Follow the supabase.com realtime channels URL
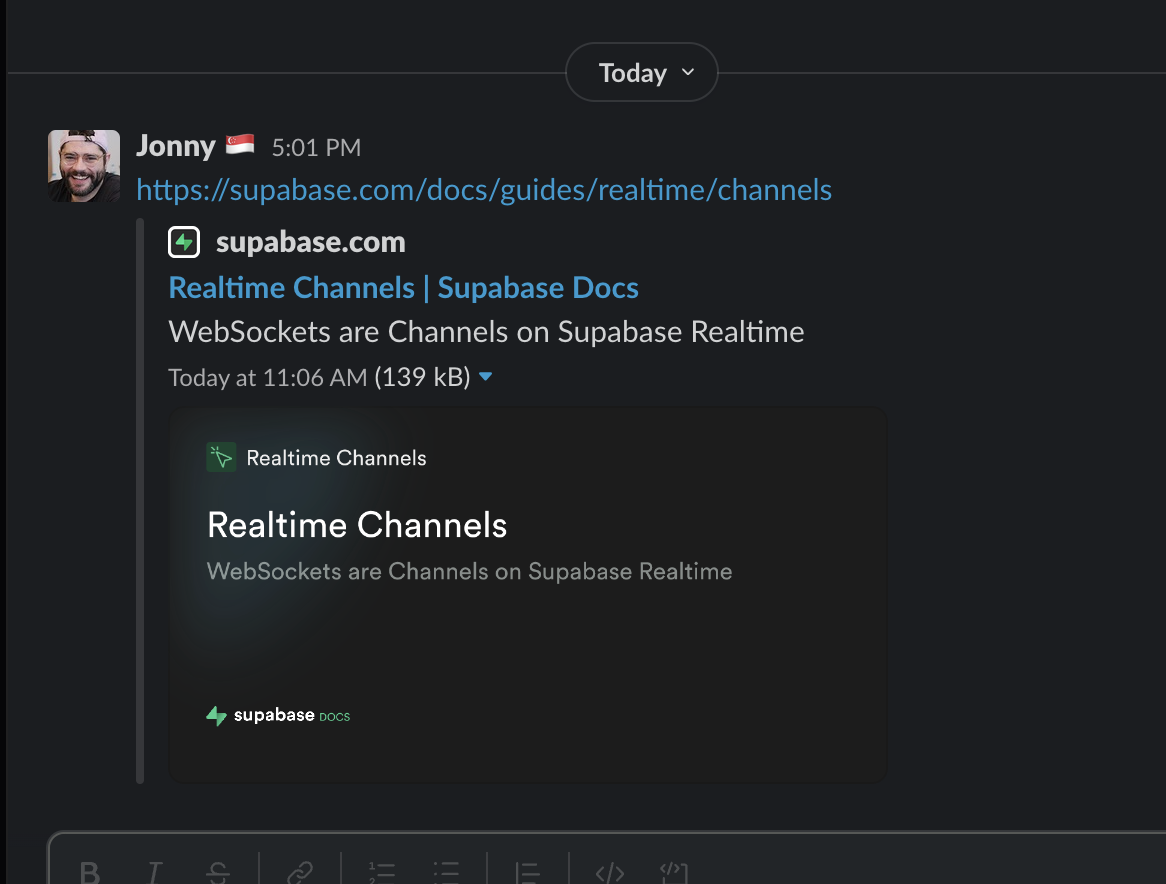The height and width of the screenshot is (884, 1166). click(484, 189)
